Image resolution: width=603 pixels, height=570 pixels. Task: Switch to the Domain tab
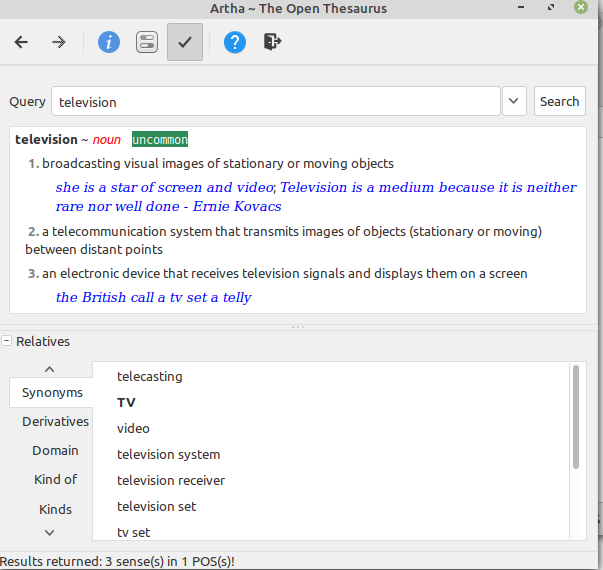coord(55,450)
